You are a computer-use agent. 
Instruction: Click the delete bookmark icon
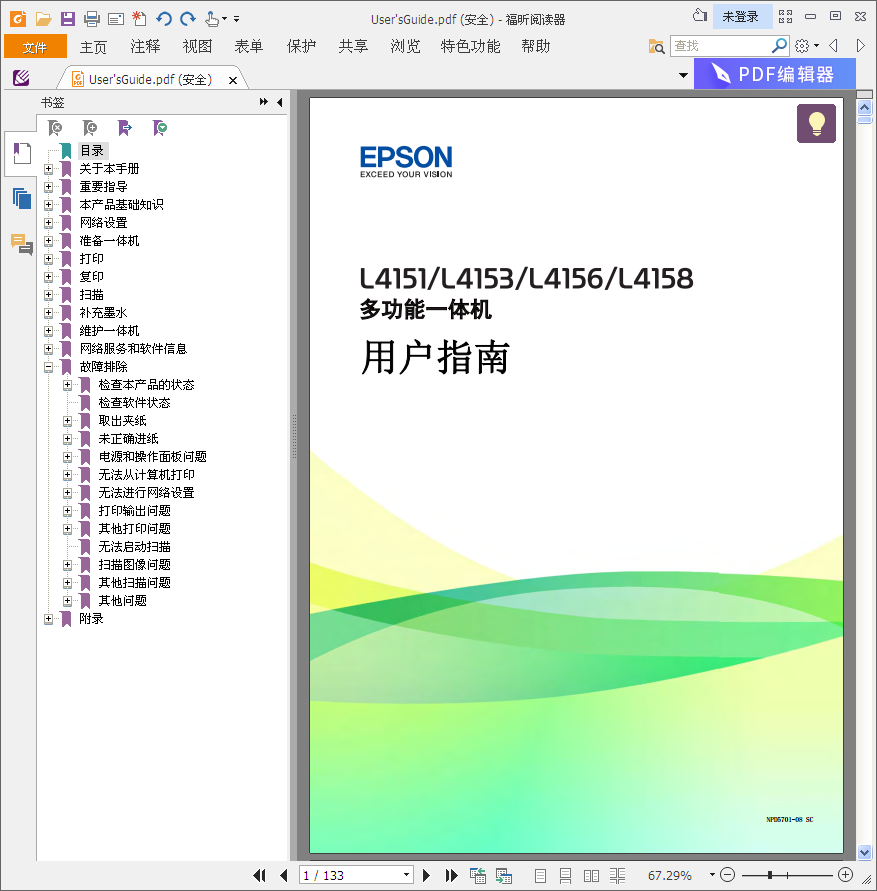55,128
